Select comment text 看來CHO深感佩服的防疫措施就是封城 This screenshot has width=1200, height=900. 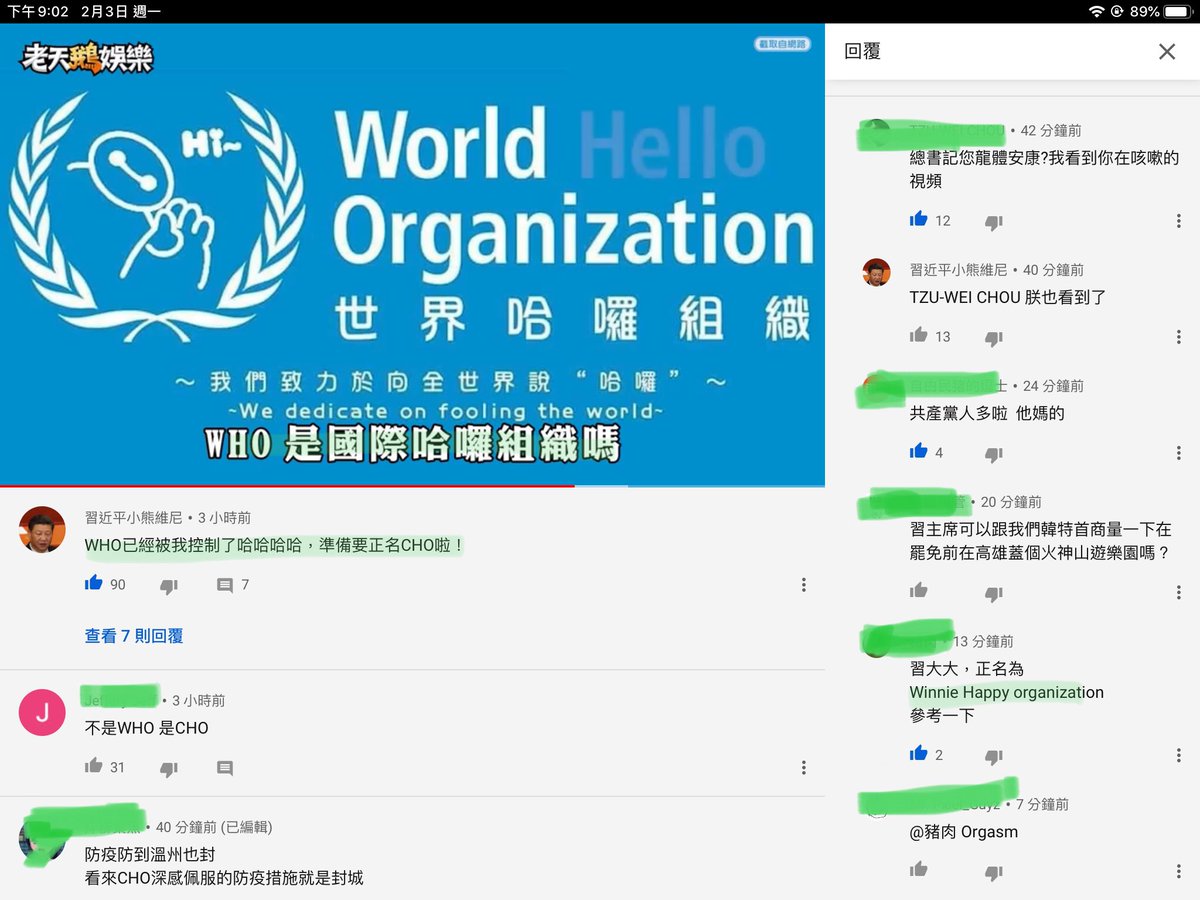point(224,878)
